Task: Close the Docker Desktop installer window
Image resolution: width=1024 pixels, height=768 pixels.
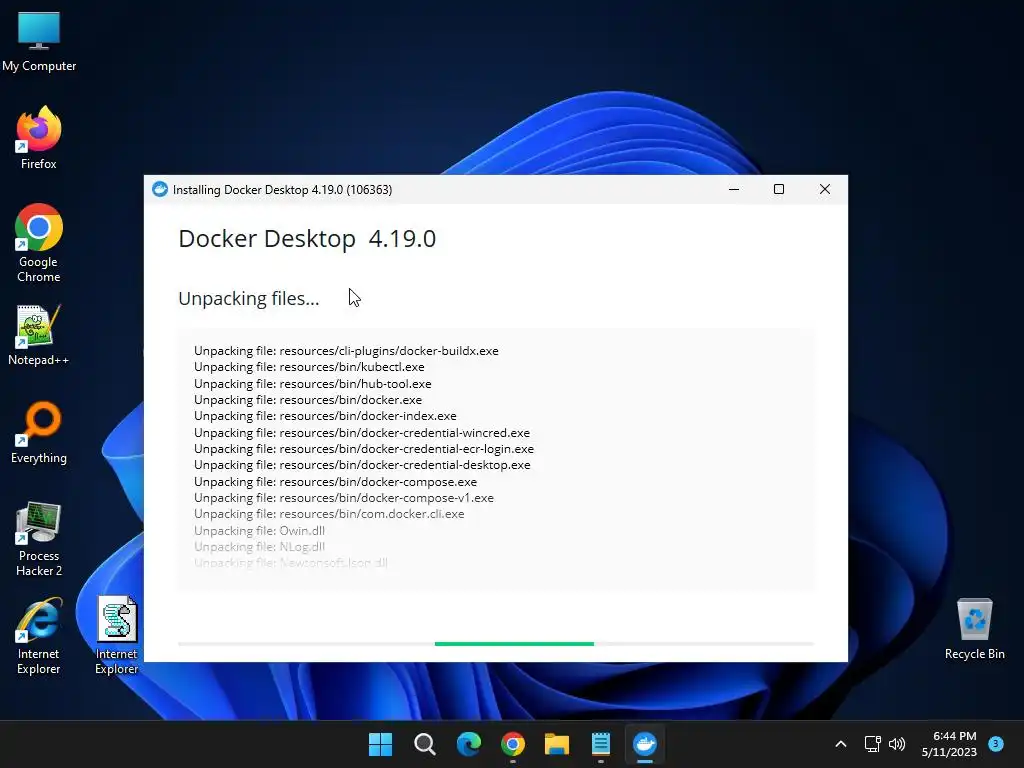Action: 825,189
